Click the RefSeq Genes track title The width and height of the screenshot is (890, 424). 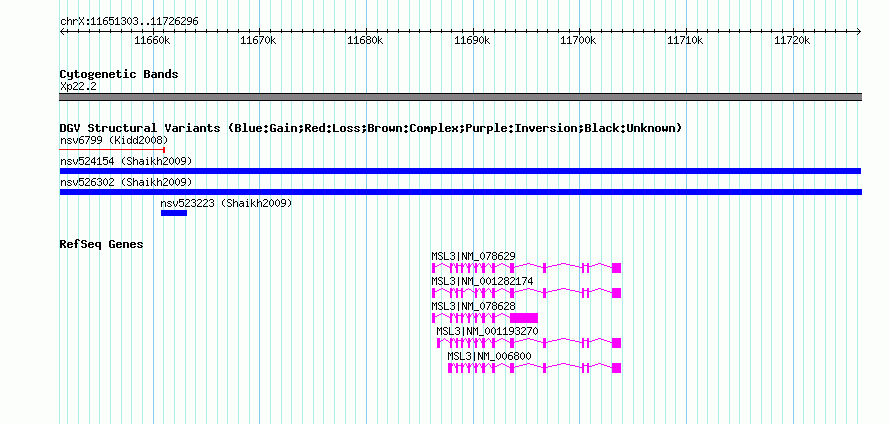101,245
